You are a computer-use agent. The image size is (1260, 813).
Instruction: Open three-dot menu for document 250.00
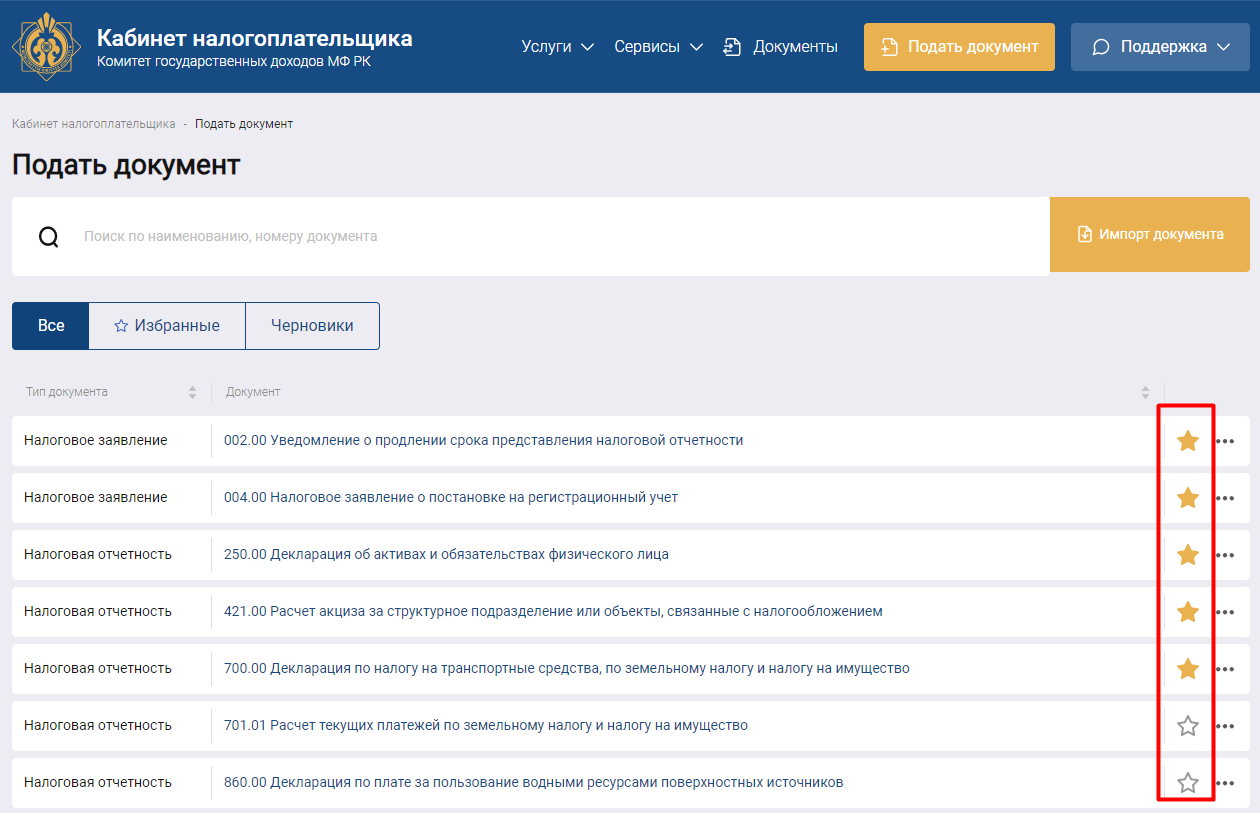1225,555
